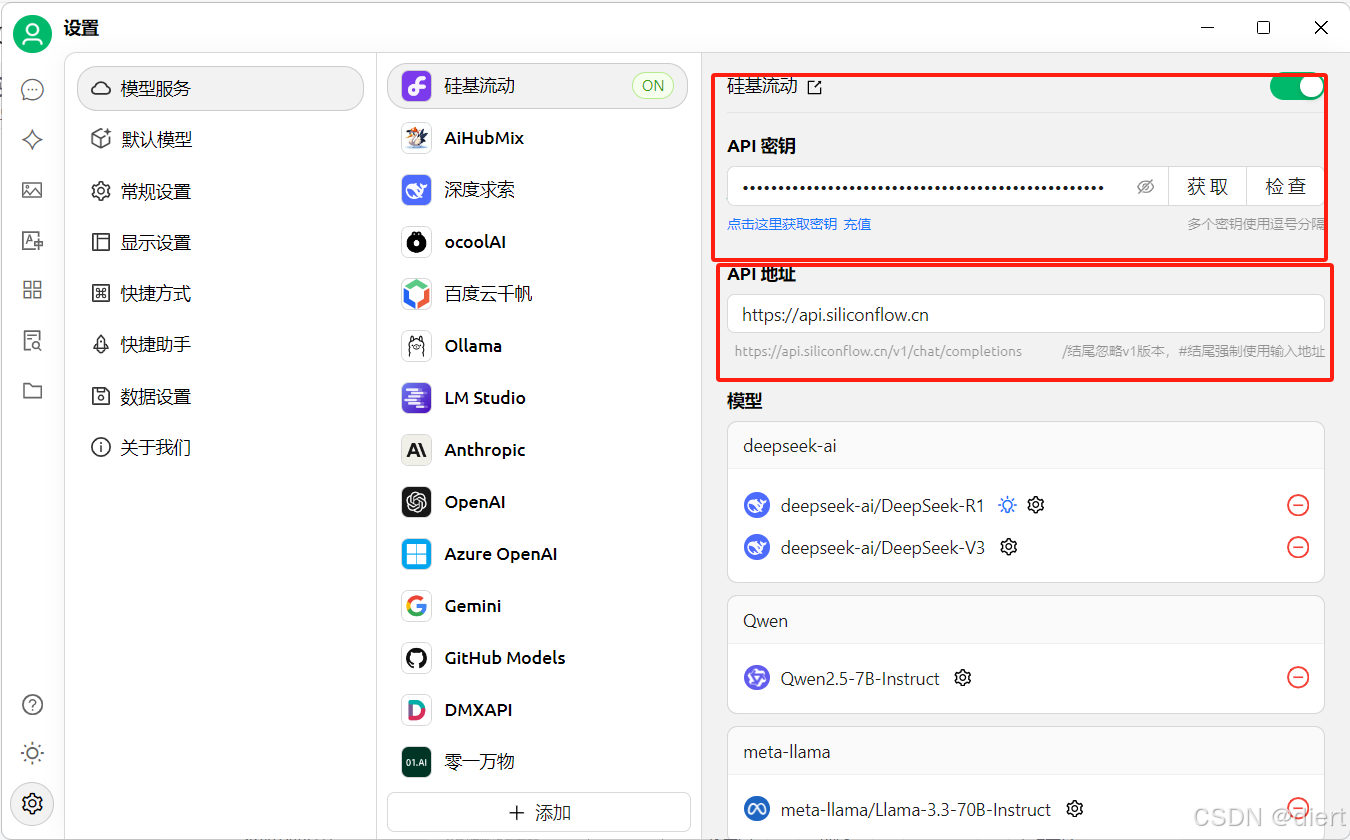Open the chat assistant sidebar icon
The height and width of the screenshot is (840, 1350).
32,90
